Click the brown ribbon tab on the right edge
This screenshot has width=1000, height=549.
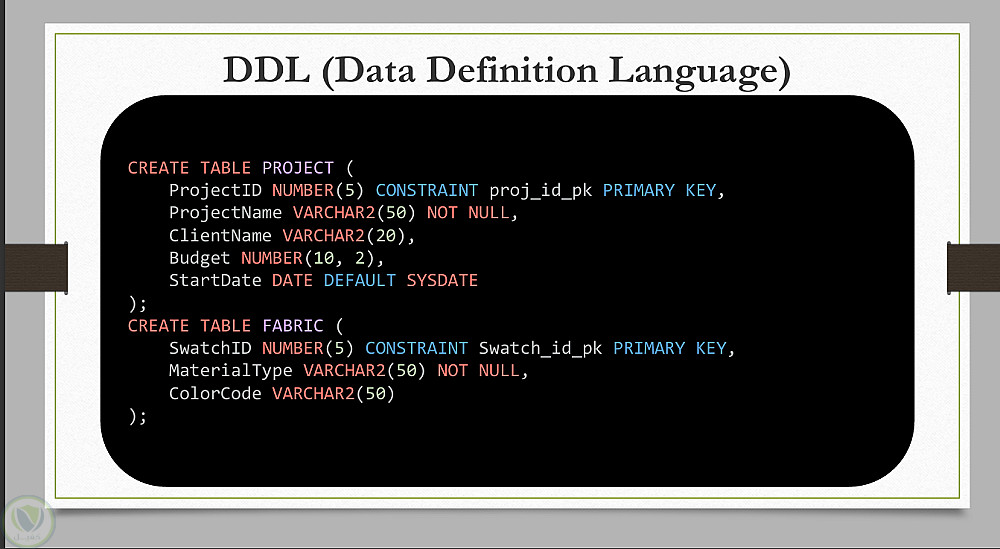(973, 268)
